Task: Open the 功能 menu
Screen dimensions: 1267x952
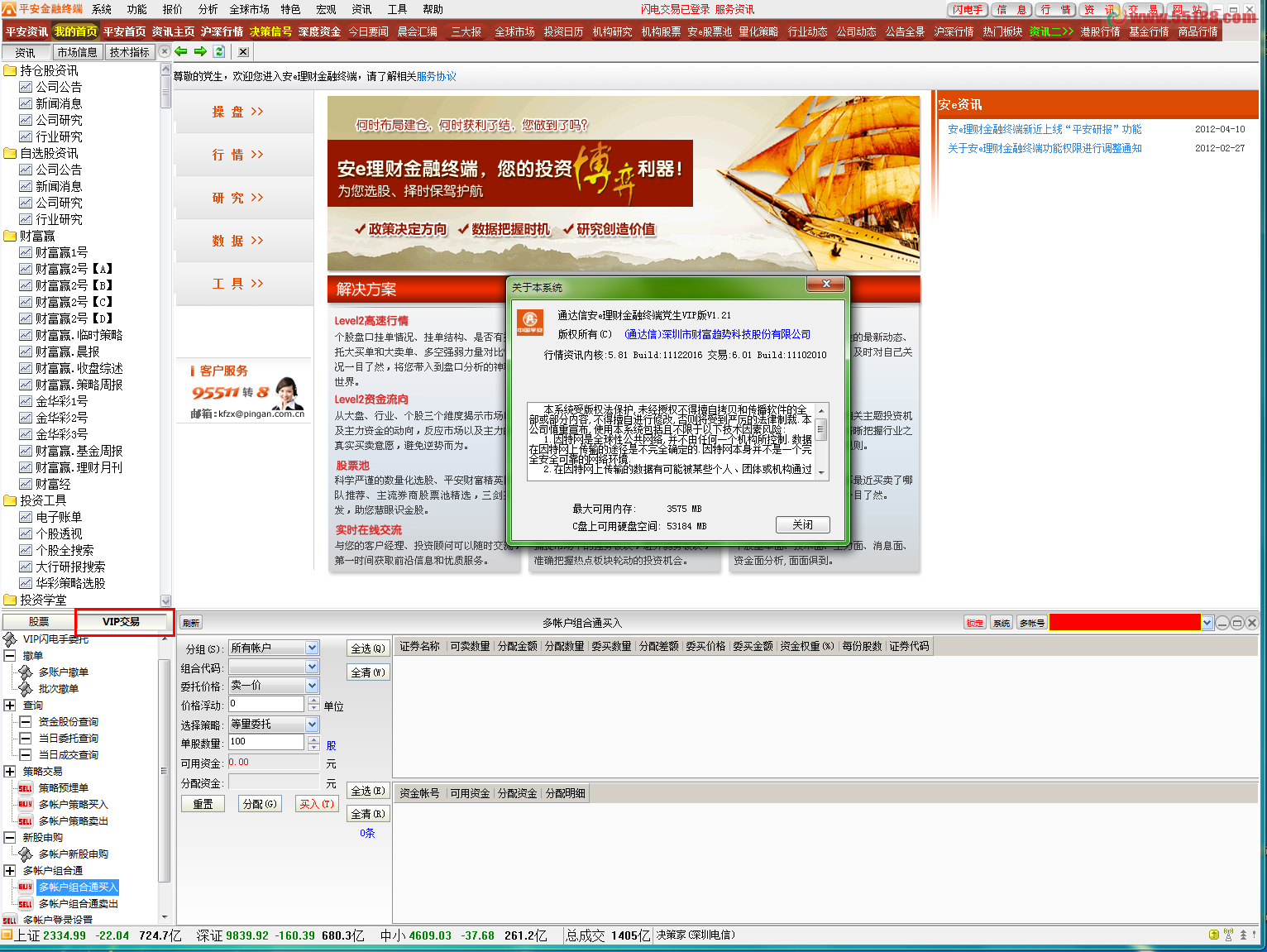Action: click(137, 9)
